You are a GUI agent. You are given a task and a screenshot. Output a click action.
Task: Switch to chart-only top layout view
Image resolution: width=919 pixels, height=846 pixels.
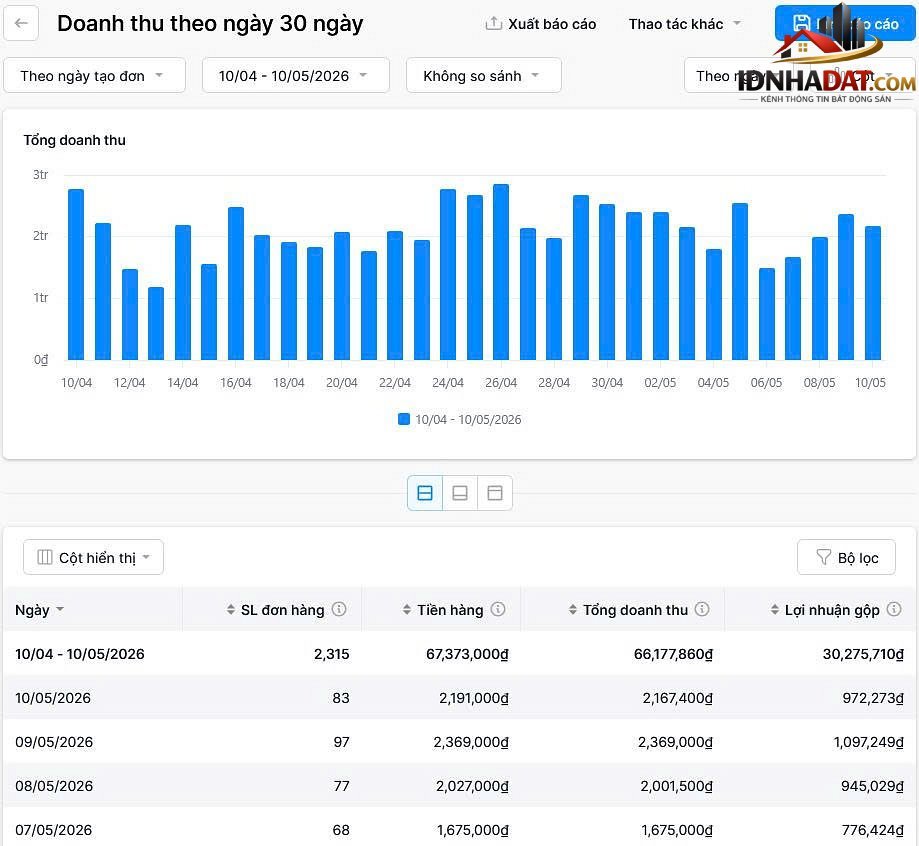pos(495,493)
